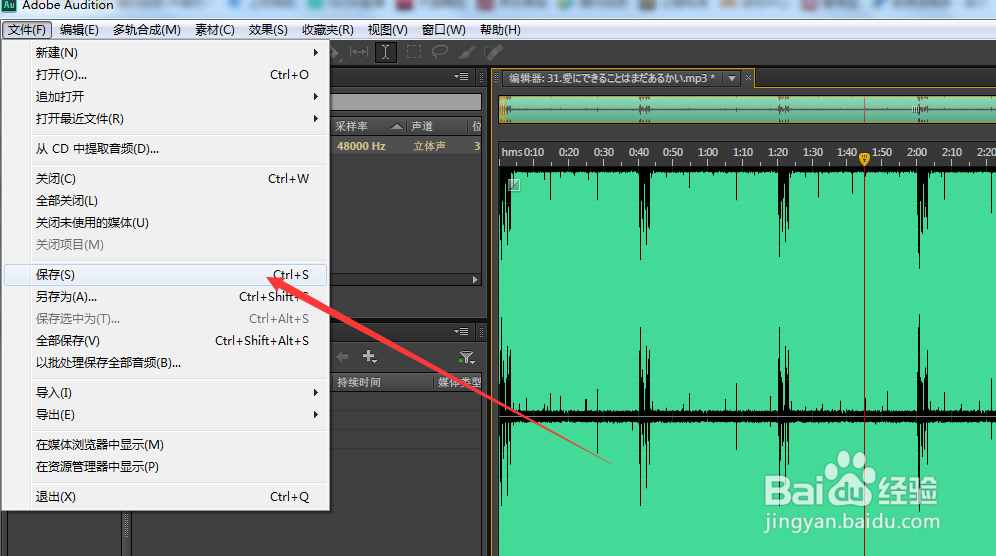The width and height of the screenshot is (996, 556).
Task: Choose 全部保存(V) menu entry
Action: click(165, 341)
